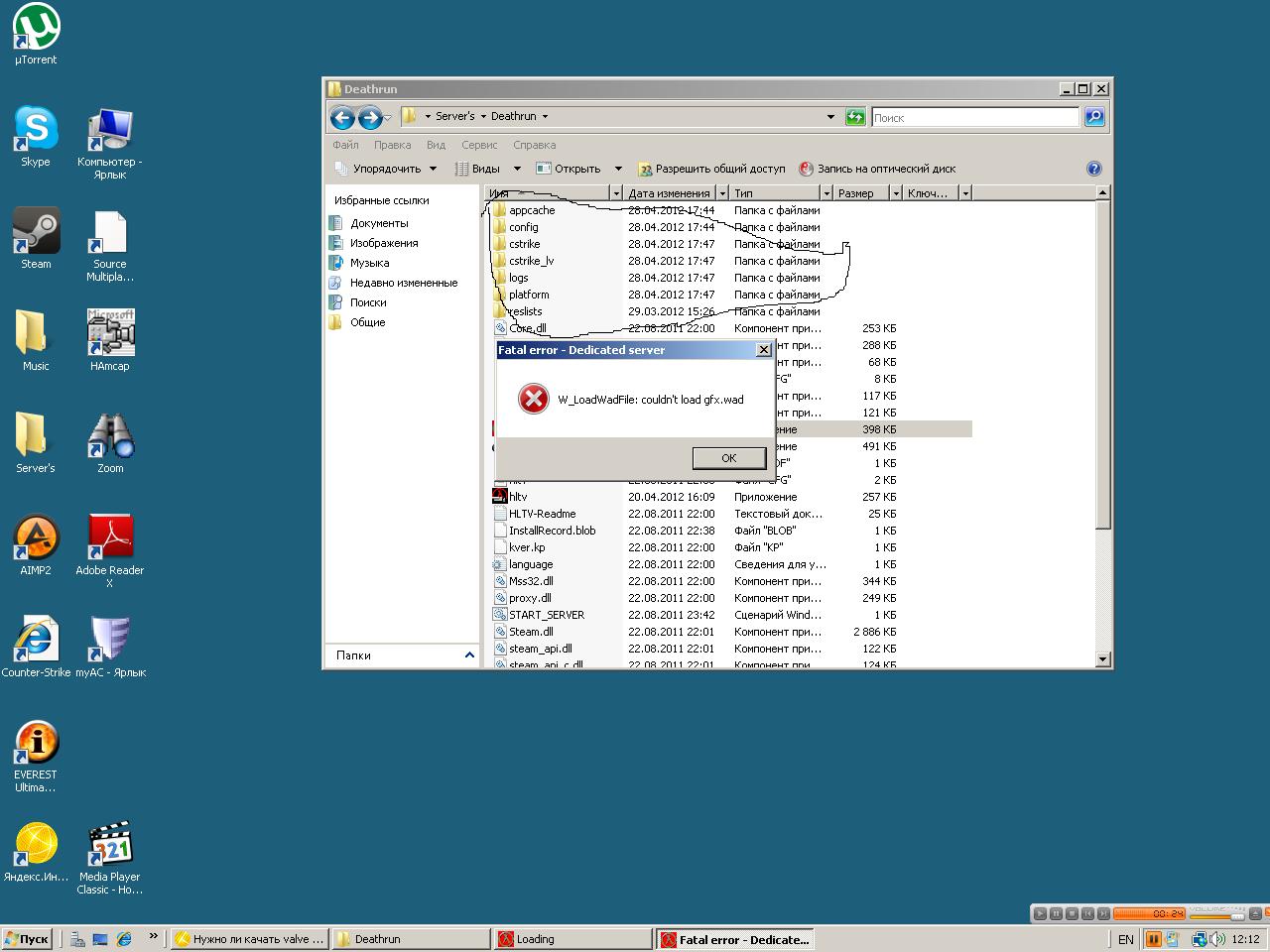Open the Вид menu
This screenshot has width=1270, height=952.
point(436,145)
